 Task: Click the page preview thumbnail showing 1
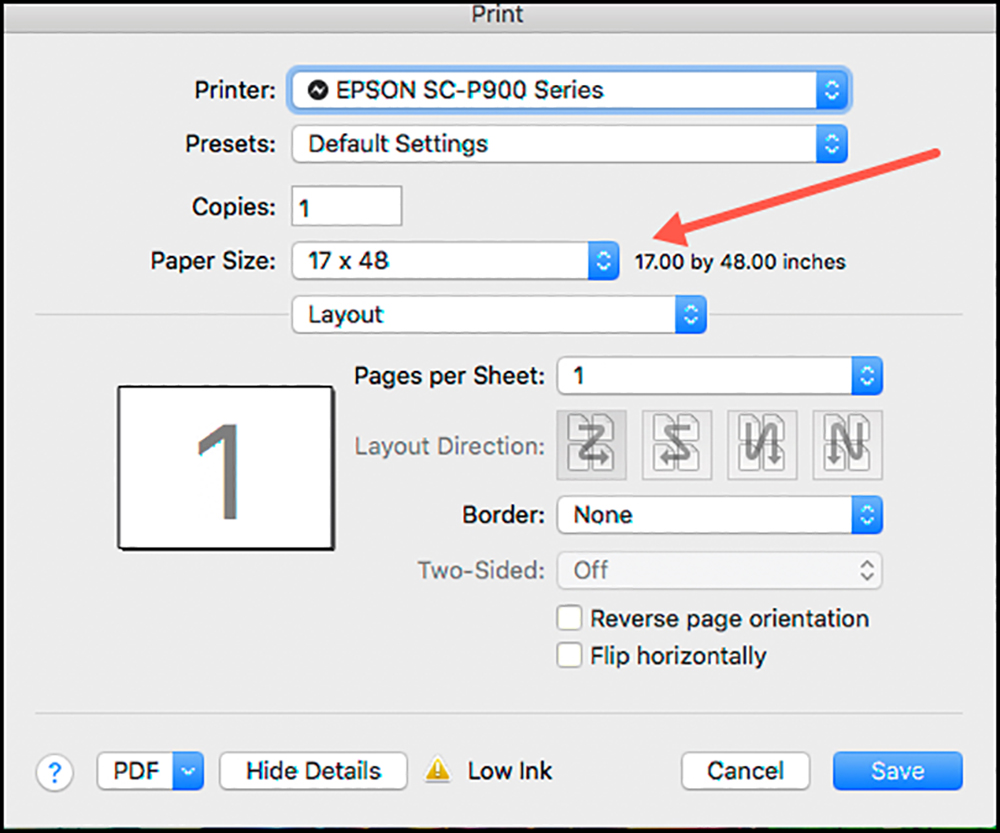click(226, 468)
